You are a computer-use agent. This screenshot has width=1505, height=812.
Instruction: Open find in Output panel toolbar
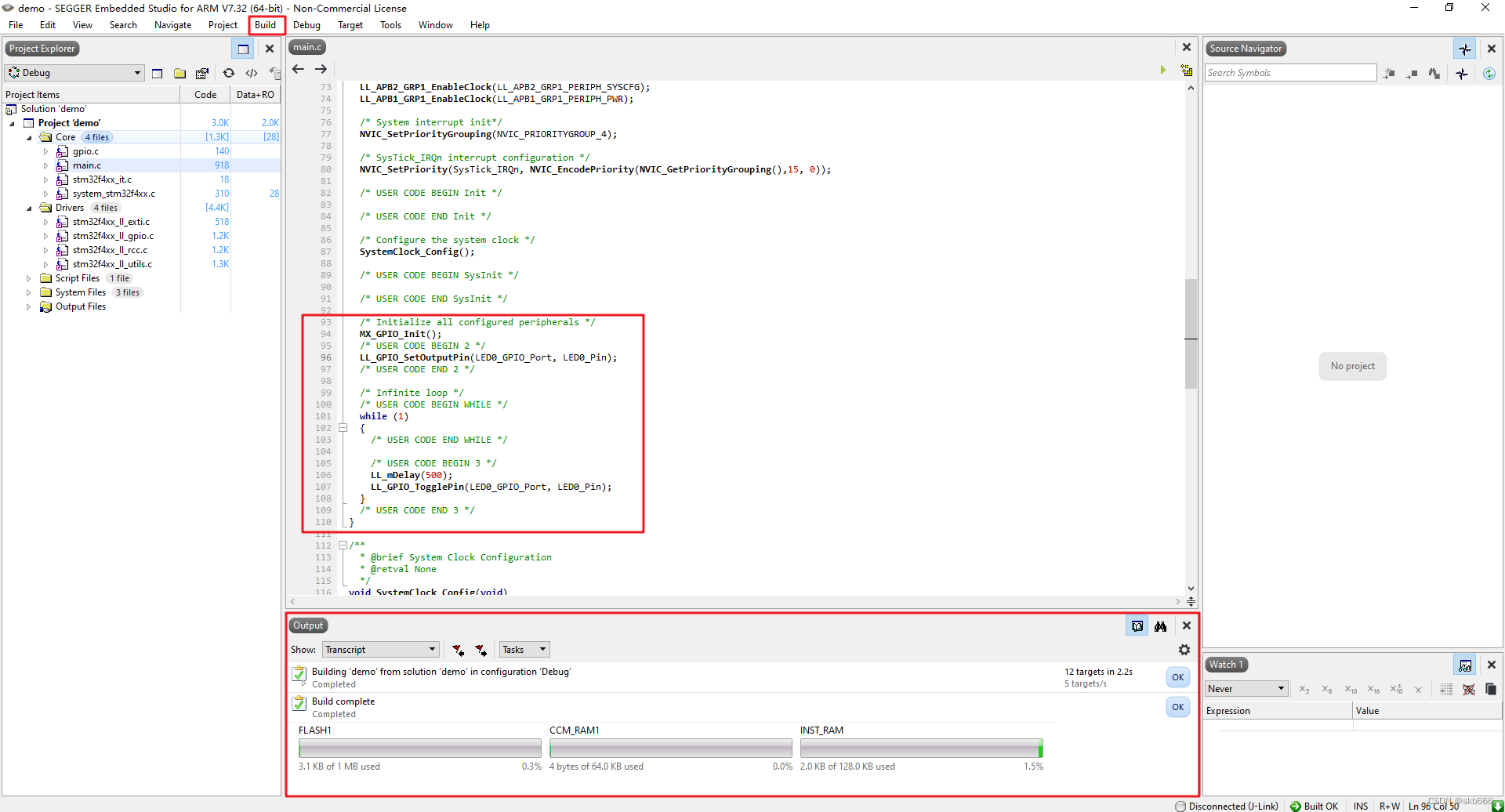(1161, 626)
